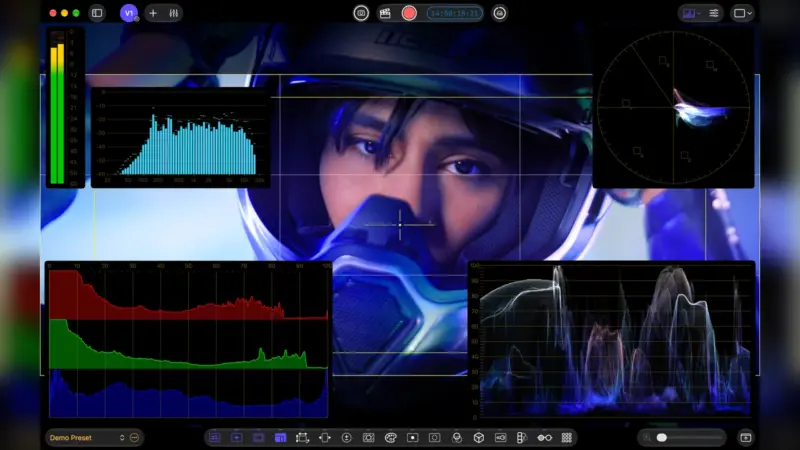Toggle the second highlighted overlay button
Image resolution: width=800 pixels, height=450 pixels.
[x=237, y=438]
